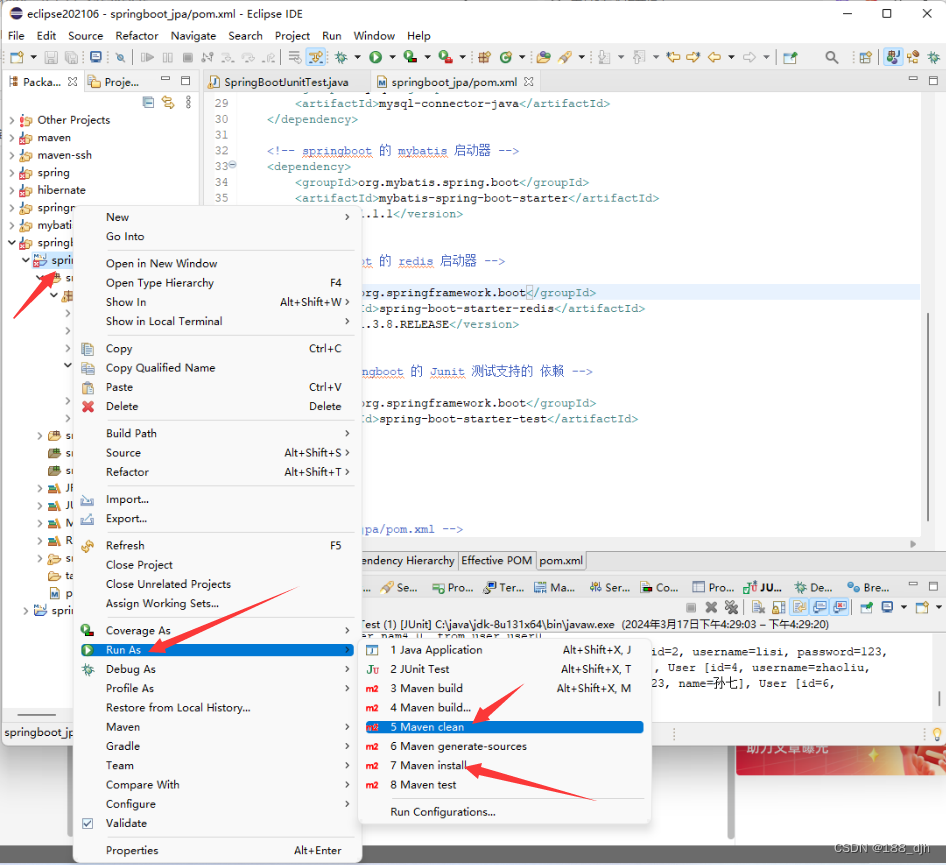Select Refresh in the context menu
The image size is (946, 865).
(x=217, y=545)
